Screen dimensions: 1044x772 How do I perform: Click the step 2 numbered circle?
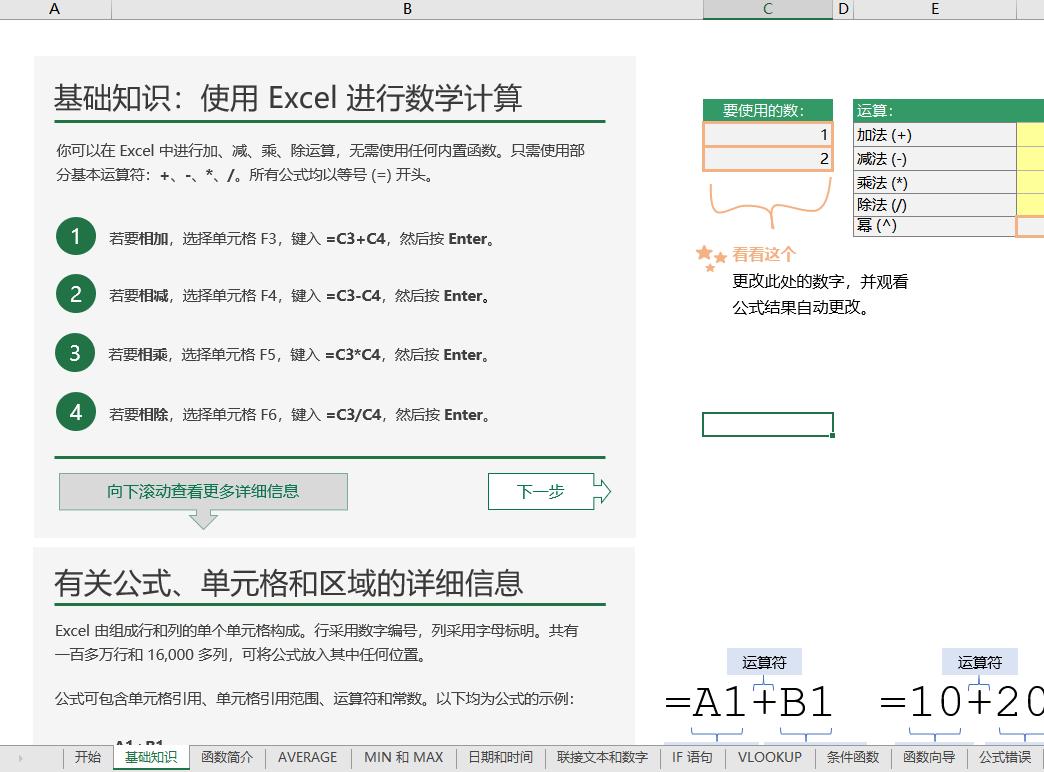[75, 294]
